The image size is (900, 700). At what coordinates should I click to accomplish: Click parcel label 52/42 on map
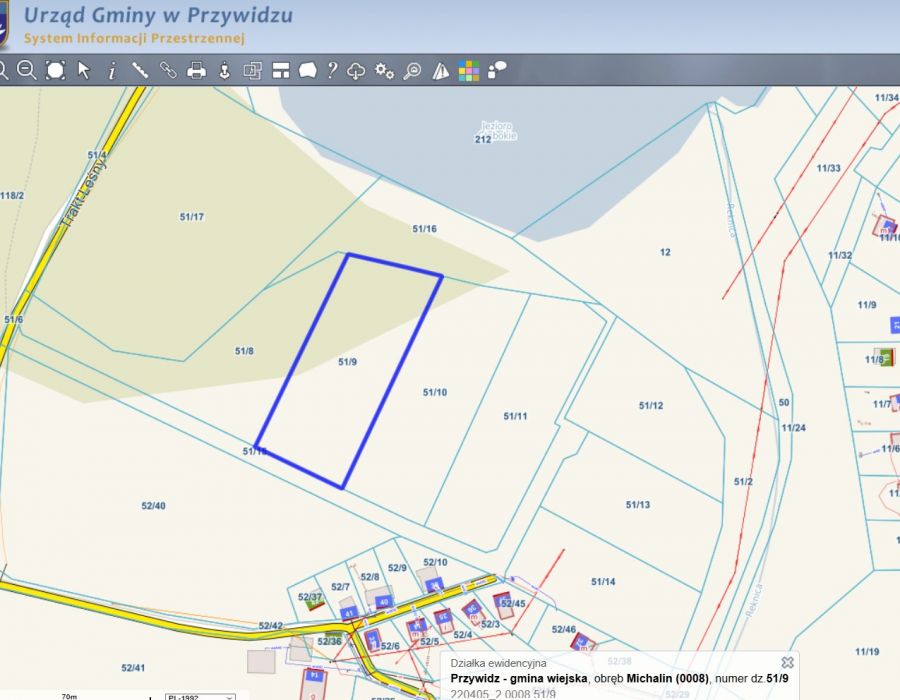tap(270, 625)
